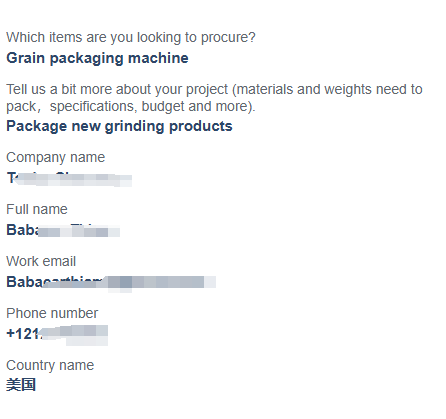Click the 'Which items are you looking to procure?' question
This screenshot has height=419, width=446.
(x=131, y=37)
